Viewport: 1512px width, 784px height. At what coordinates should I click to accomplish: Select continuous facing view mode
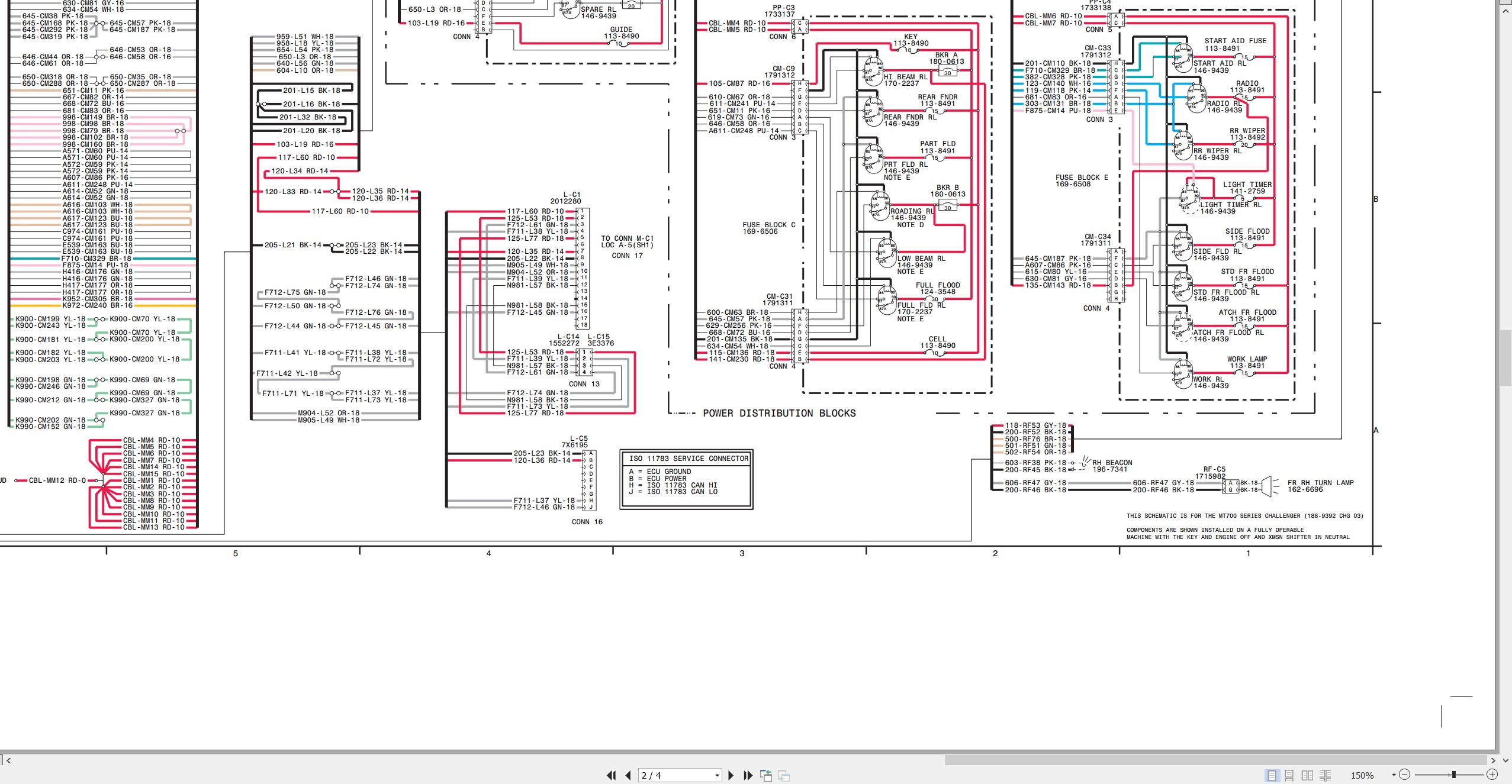1325,775
